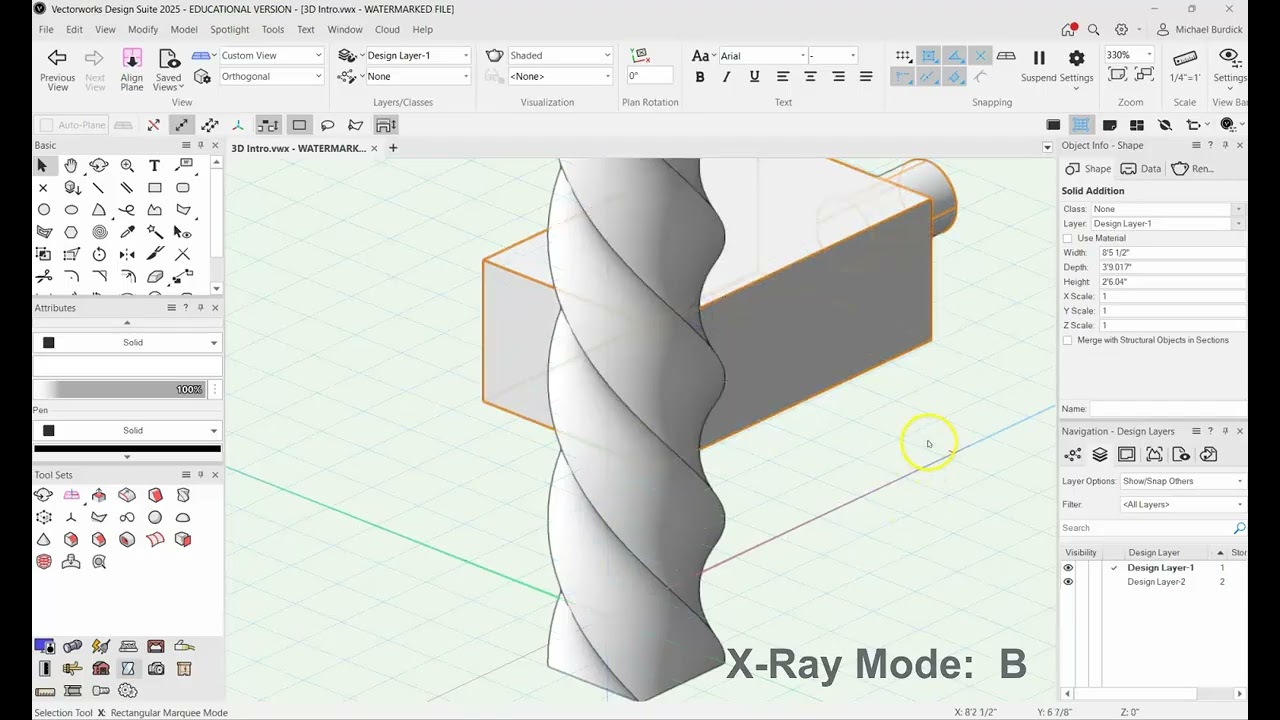Toggle Snap to Intersection

981,56
